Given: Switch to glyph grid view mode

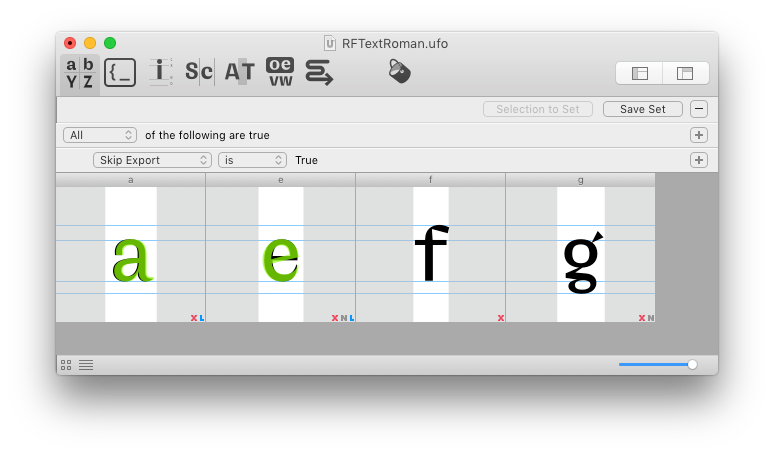Looking at the screenshot, I should [x=66, y=365].
